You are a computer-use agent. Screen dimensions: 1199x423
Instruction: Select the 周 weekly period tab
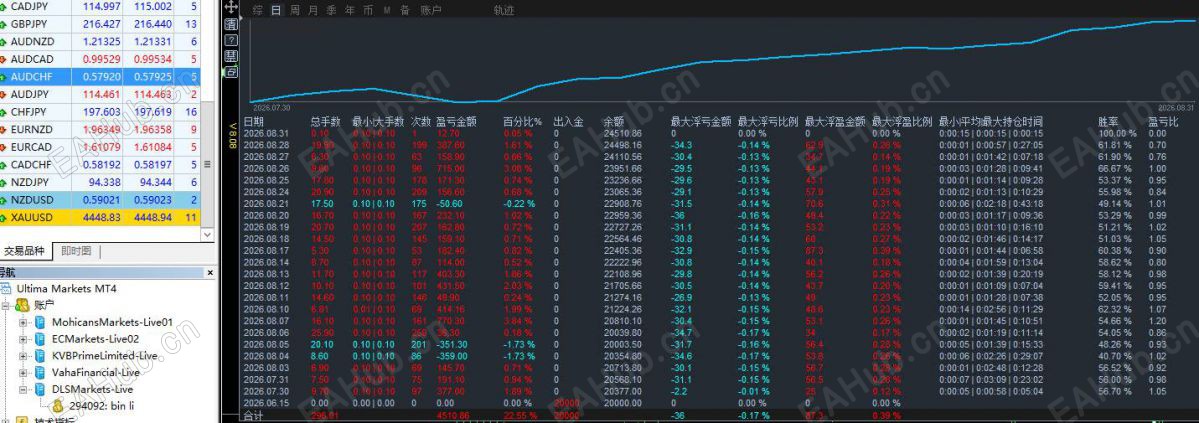[x=294, y=11]
